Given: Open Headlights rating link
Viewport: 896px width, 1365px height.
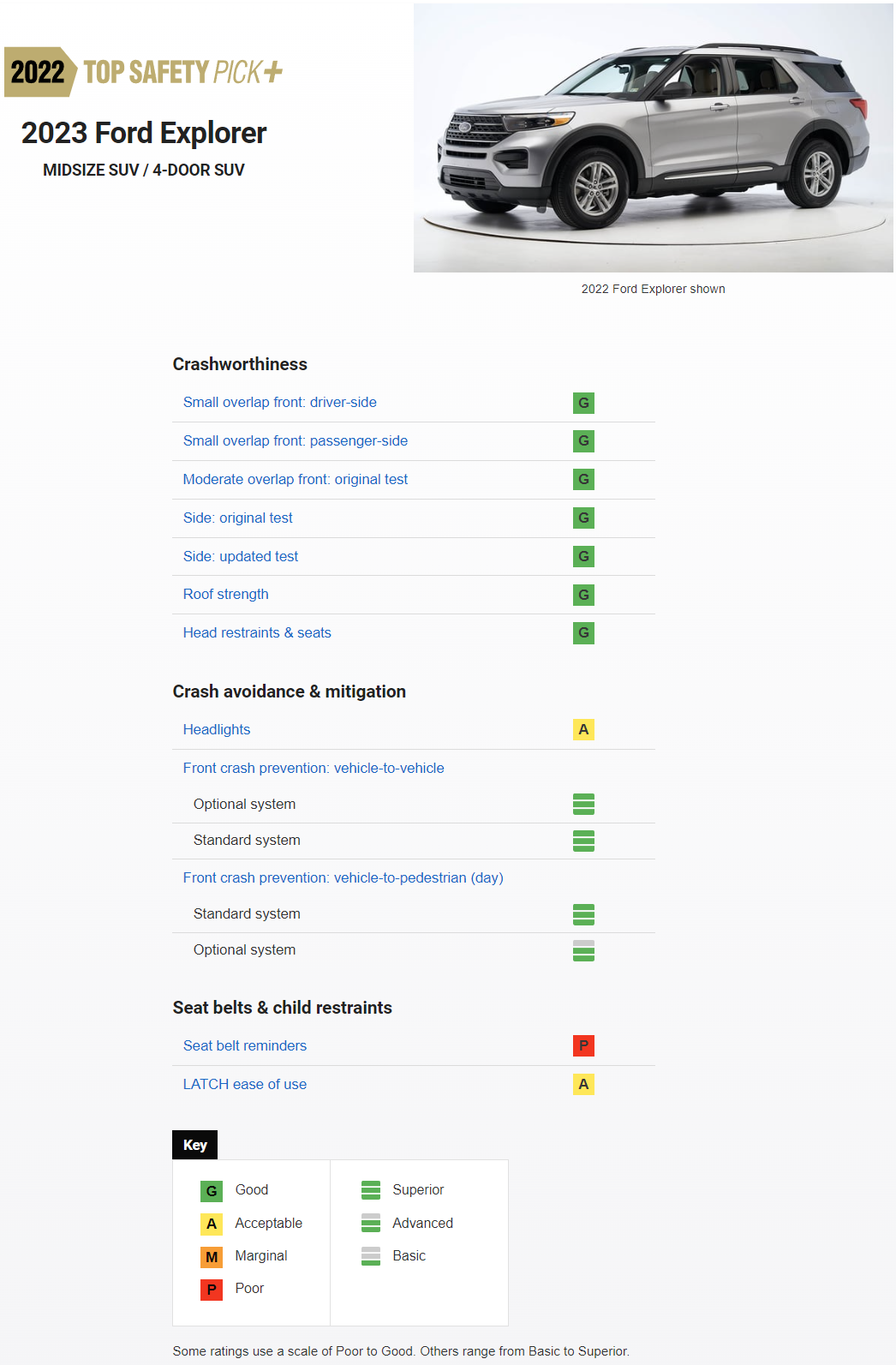Looking at the screenshot, I should tap(217, 730).
